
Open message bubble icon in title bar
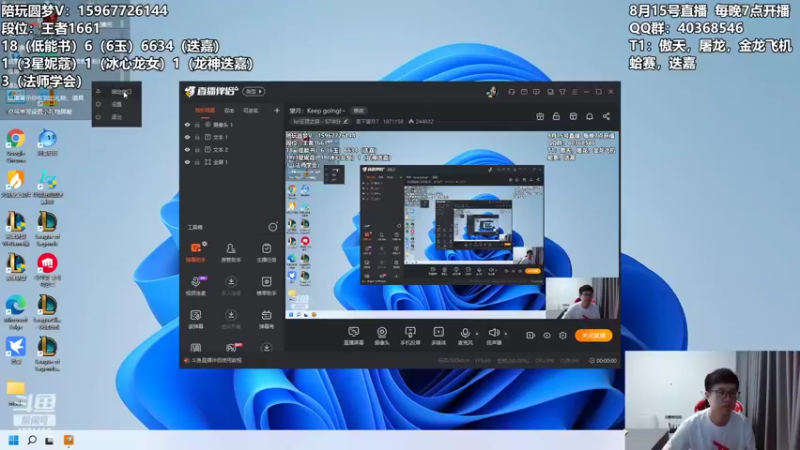pos(536,92)
